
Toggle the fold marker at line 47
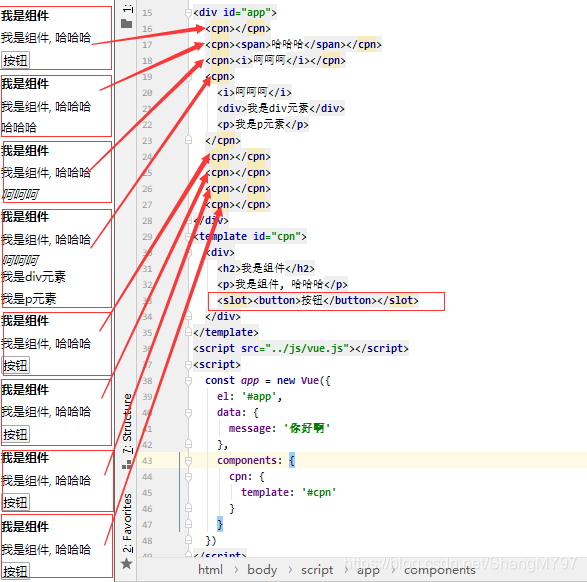point(188,525)
